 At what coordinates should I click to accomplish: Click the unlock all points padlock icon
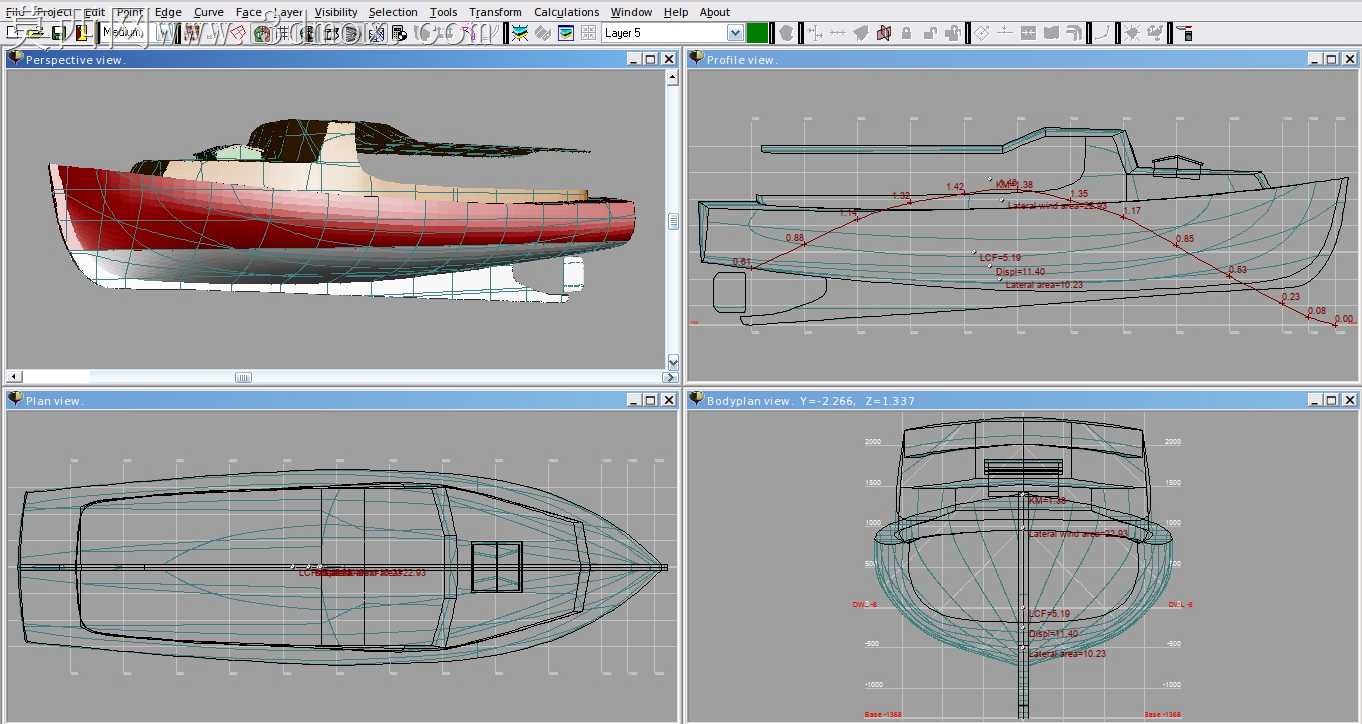pos(953,33)
